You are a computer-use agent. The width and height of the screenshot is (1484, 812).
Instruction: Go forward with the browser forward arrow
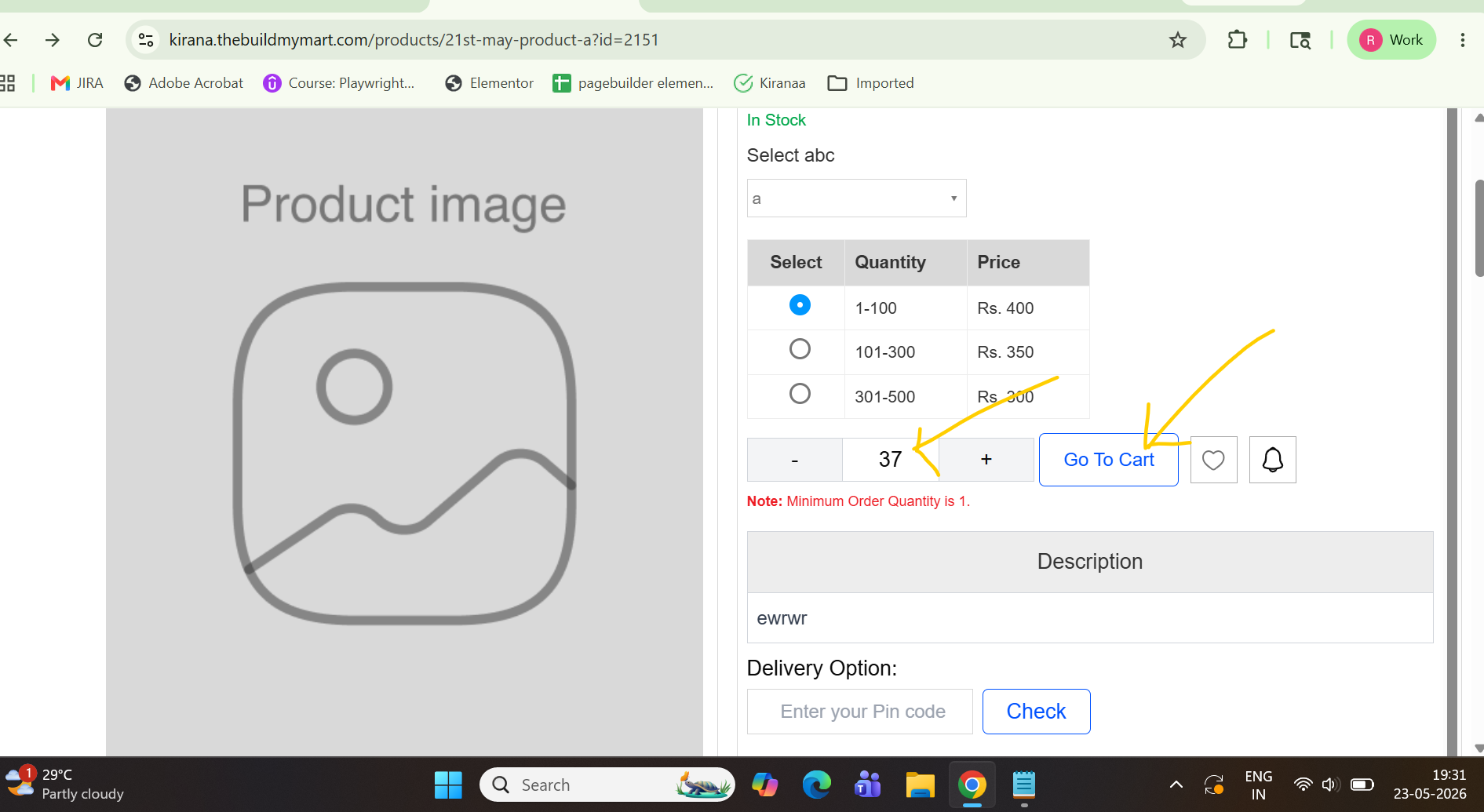pos(53,40)
